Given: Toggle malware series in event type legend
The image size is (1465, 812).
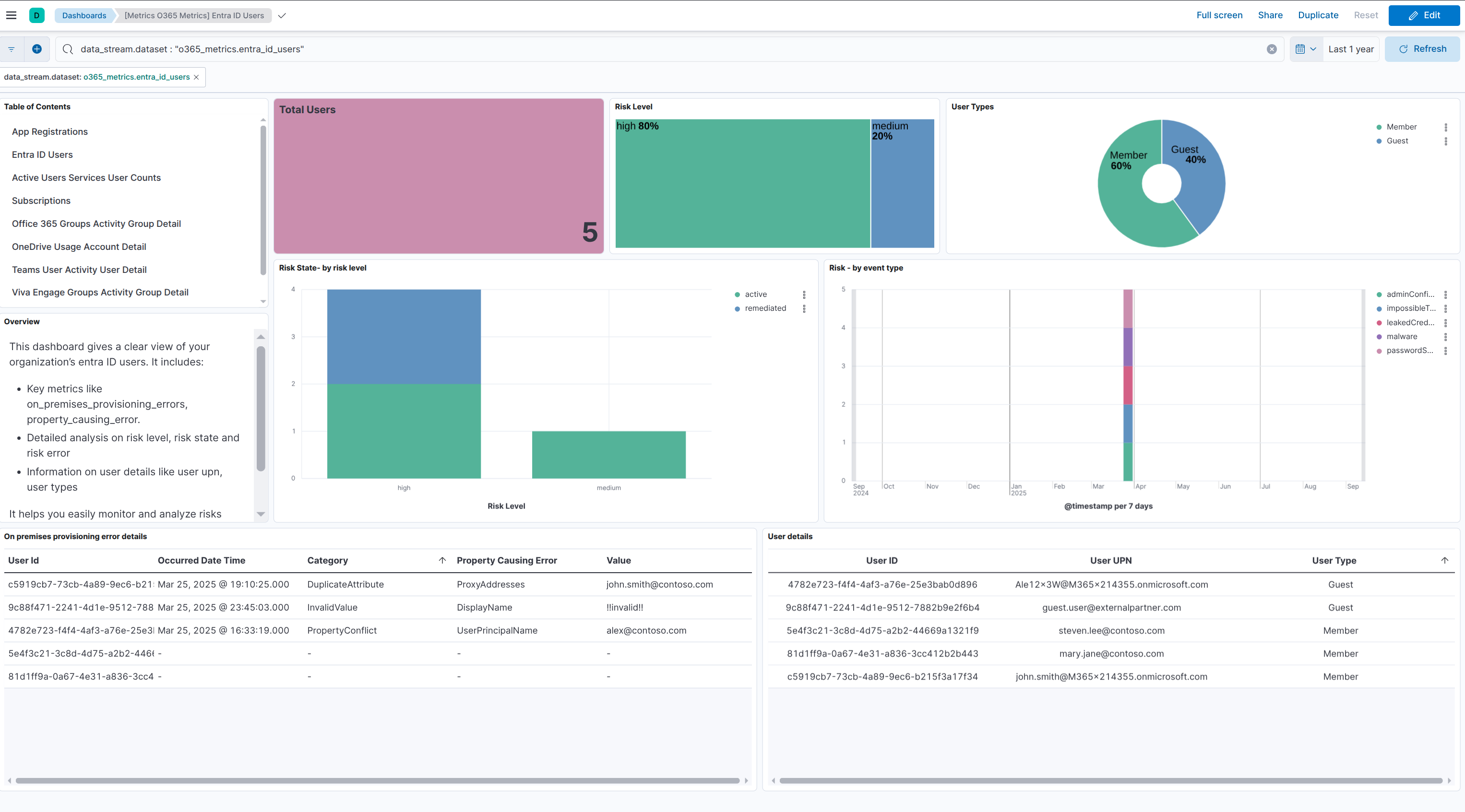Looking at the screenshot, I should pos(1402,336).
